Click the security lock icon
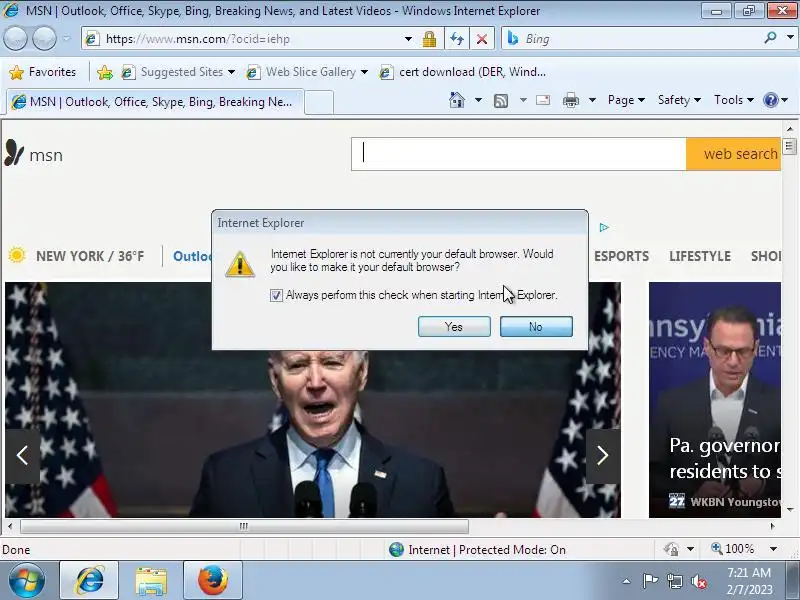The height and width of the screenshot is (600, 800). pos(429,39)
